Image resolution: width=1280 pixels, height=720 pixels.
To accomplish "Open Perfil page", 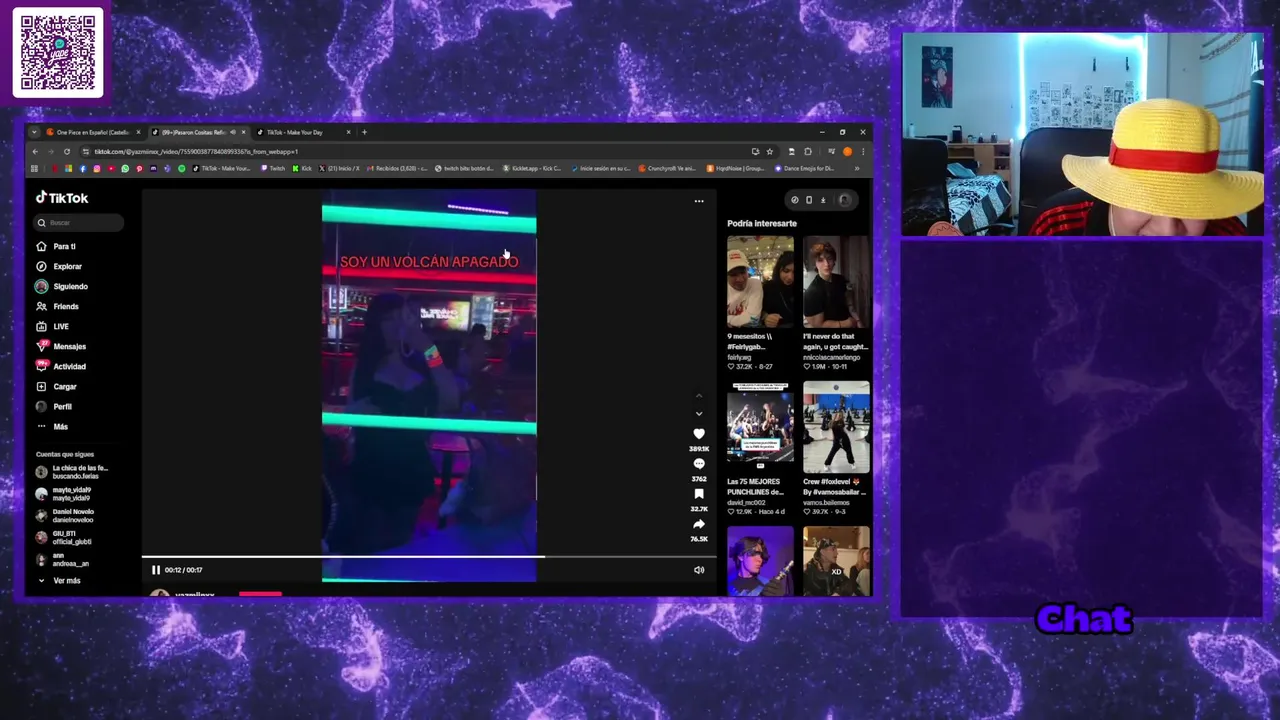I will click(54, 406).
